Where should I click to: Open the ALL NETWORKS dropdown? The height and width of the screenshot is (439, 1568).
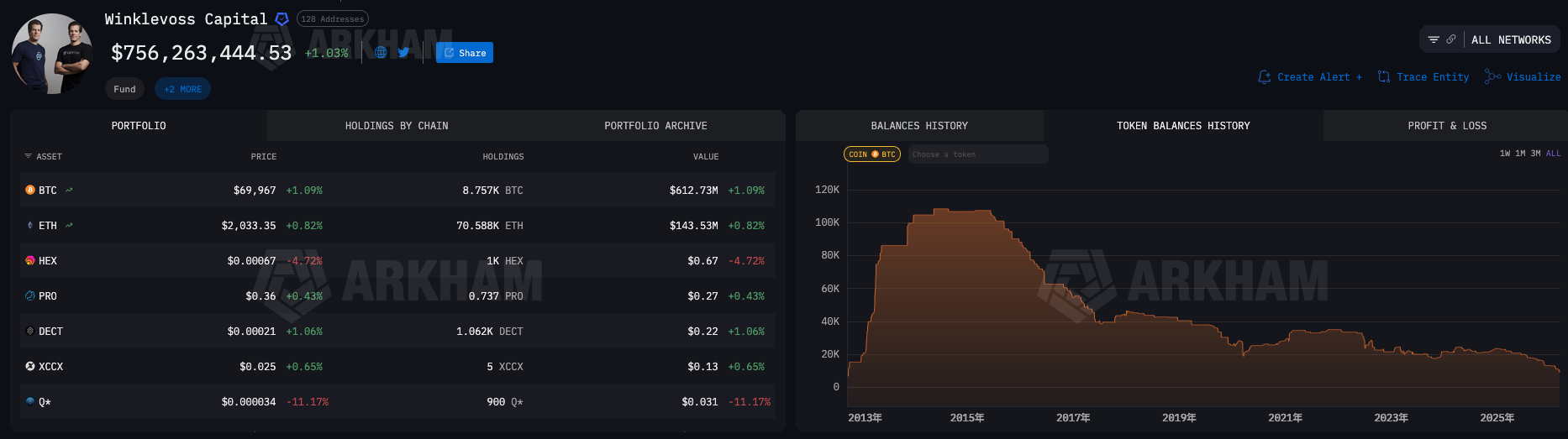pos(1511,39)
